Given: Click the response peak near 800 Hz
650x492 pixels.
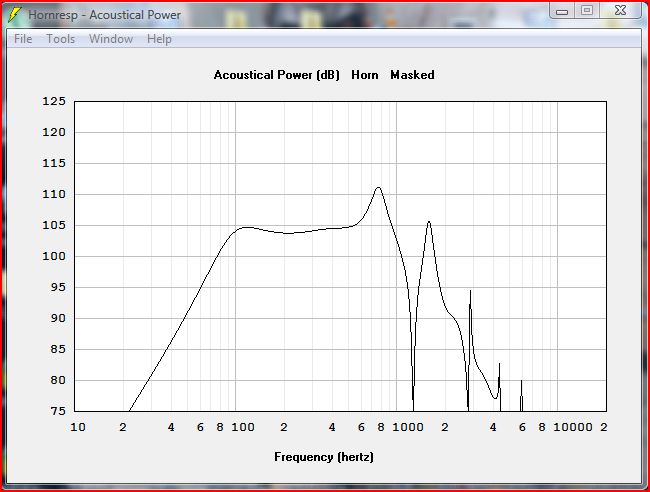Looking at the screenshot, I should click(x=378, y=187).
